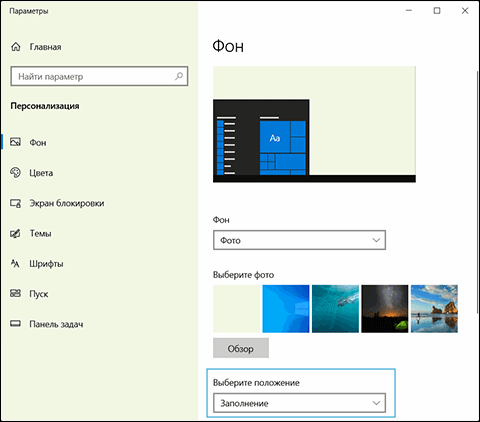Select the Главная home link
Screen dimensions: 480x422
[x=45, y=47]
